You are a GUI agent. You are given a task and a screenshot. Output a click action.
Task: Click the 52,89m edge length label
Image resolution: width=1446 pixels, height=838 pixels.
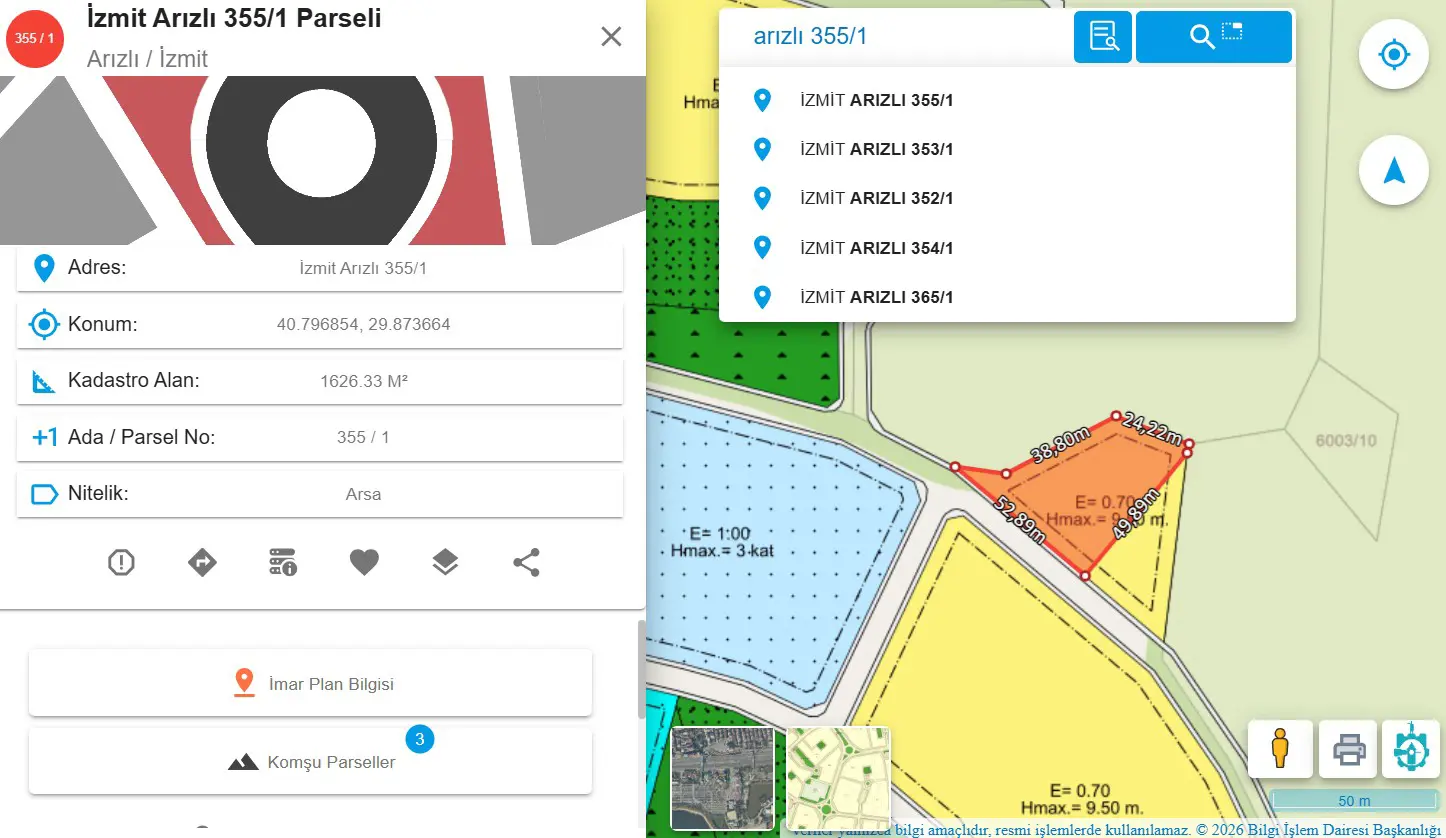tap(1021, 518)
